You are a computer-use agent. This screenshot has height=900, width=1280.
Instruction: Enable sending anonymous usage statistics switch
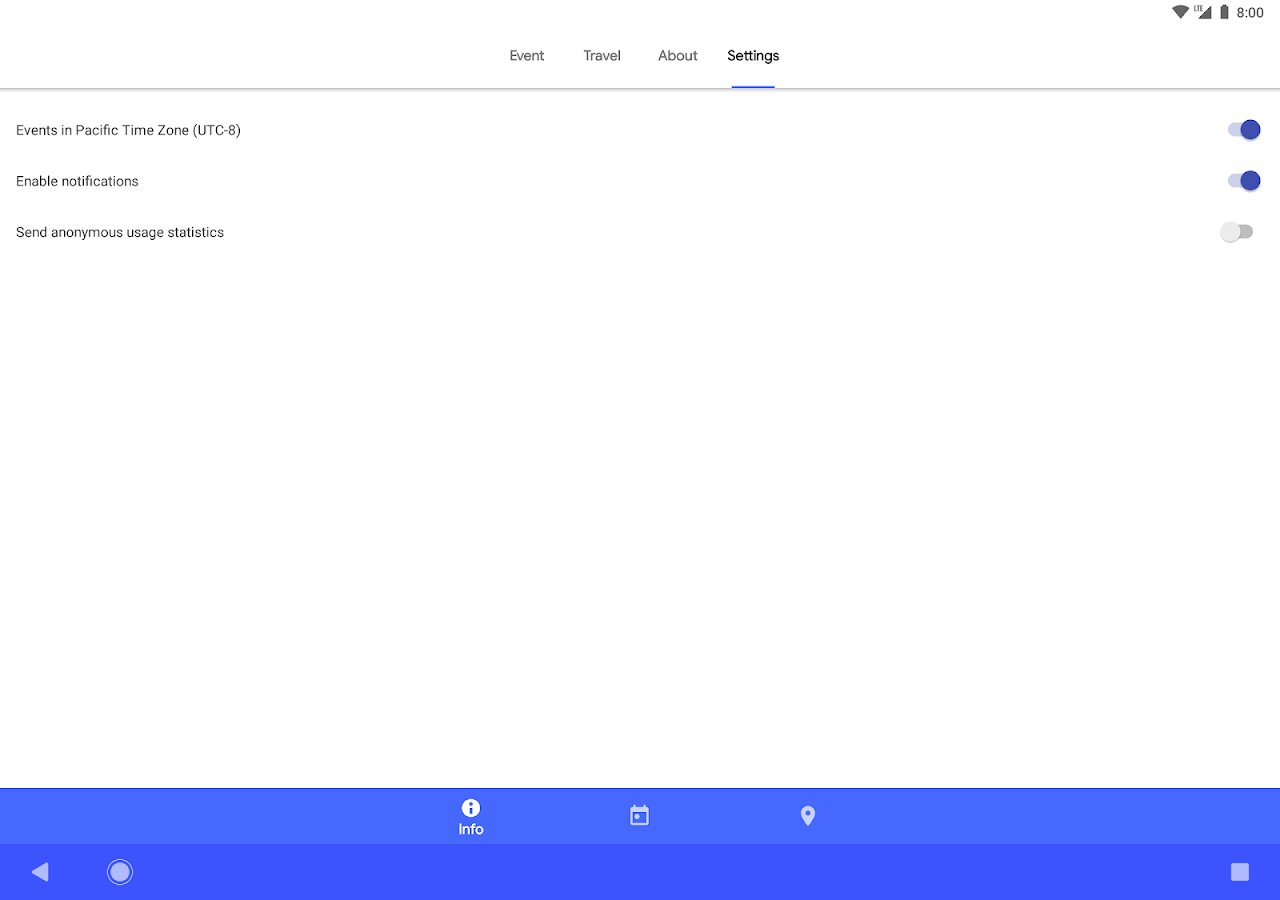click(x=1237, y=232)
